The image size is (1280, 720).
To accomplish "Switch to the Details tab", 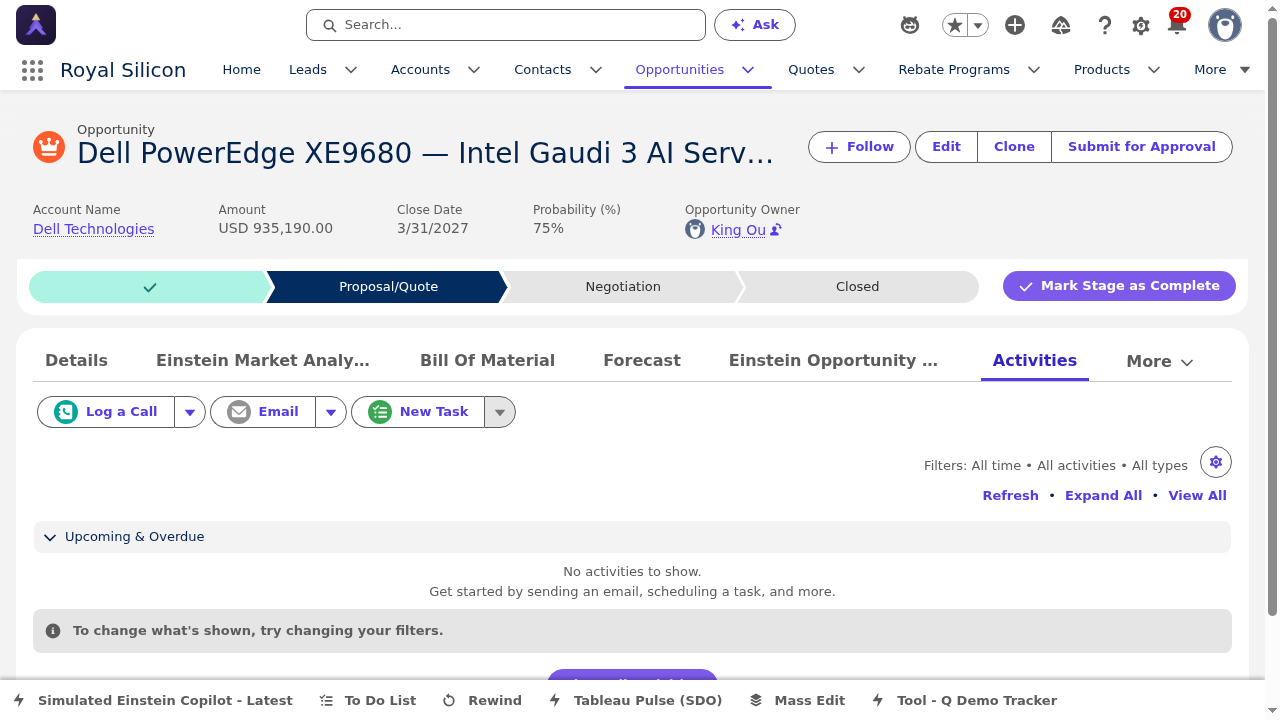I will (76, 361).
